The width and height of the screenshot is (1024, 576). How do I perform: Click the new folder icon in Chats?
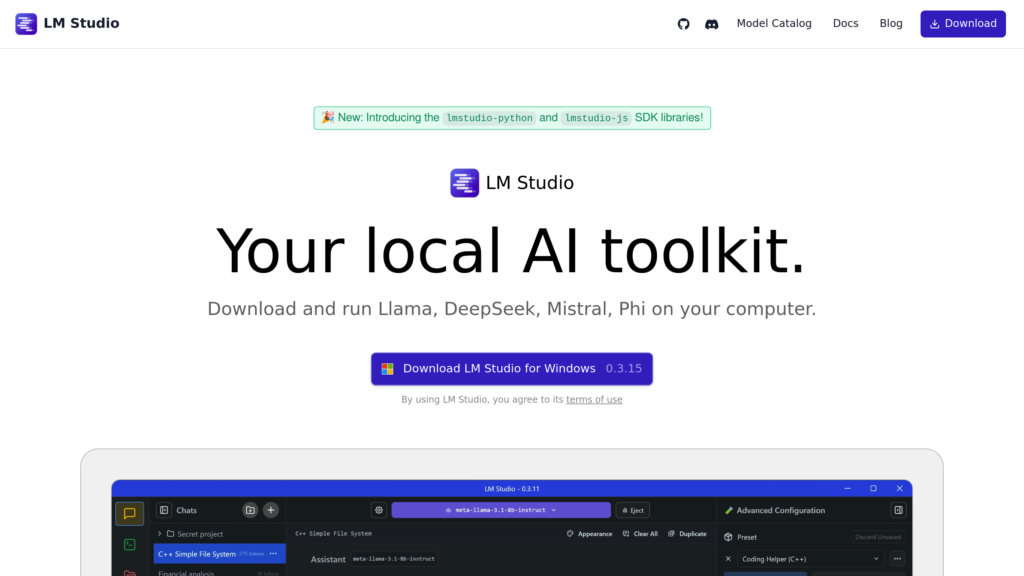click(x=250, y=510)
